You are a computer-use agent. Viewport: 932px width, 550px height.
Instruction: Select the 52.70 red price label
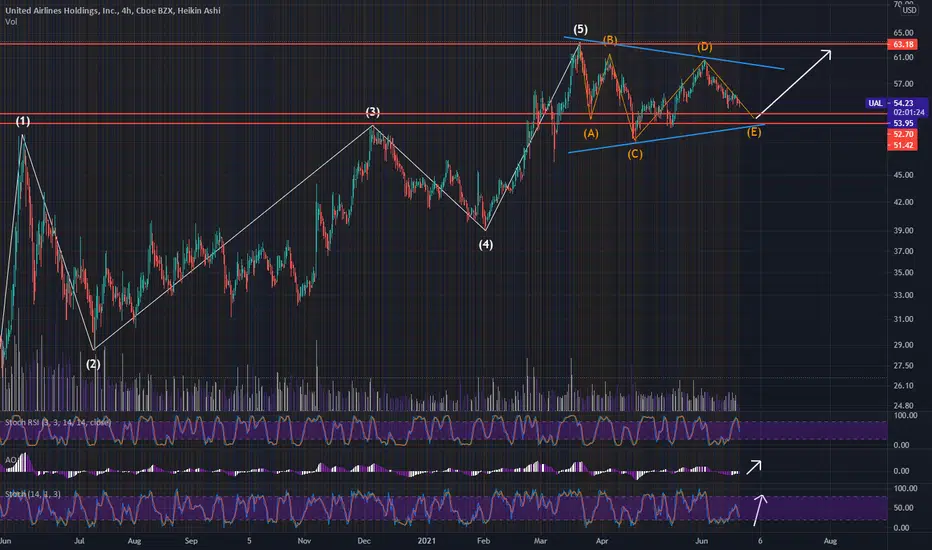(x=902, y=134)
